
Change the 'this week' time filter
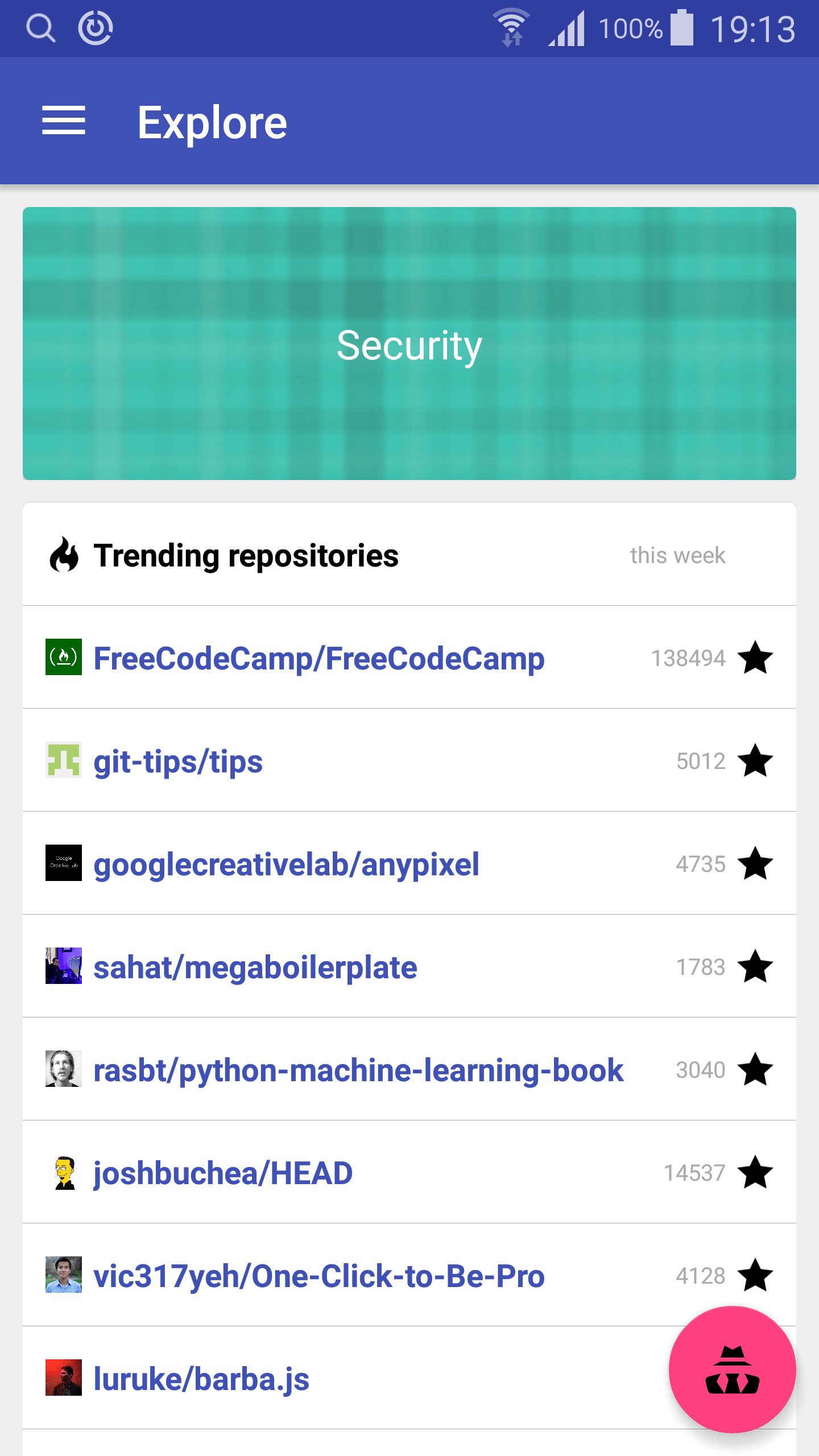click(677, 556)
